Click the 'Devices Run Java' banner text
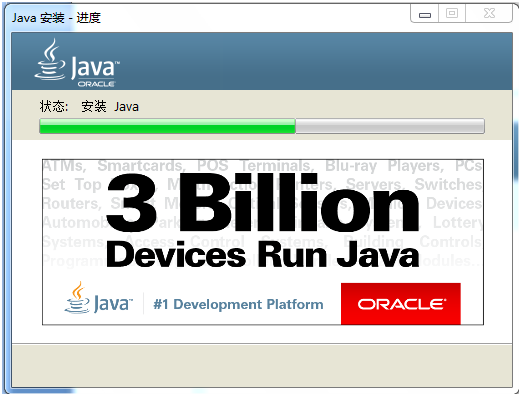 click(262, 254)
